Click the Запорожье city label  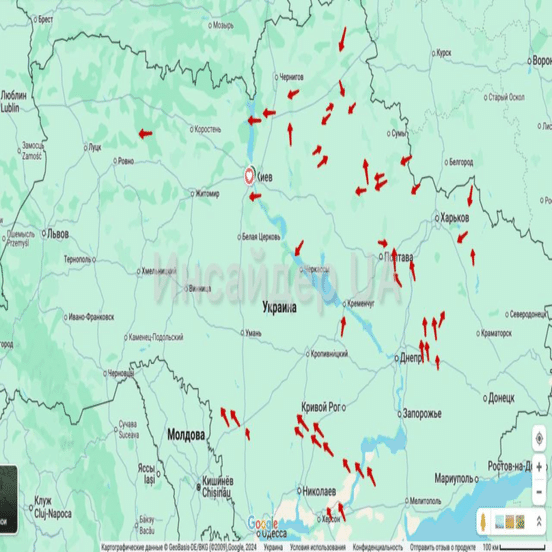[422, 414]
